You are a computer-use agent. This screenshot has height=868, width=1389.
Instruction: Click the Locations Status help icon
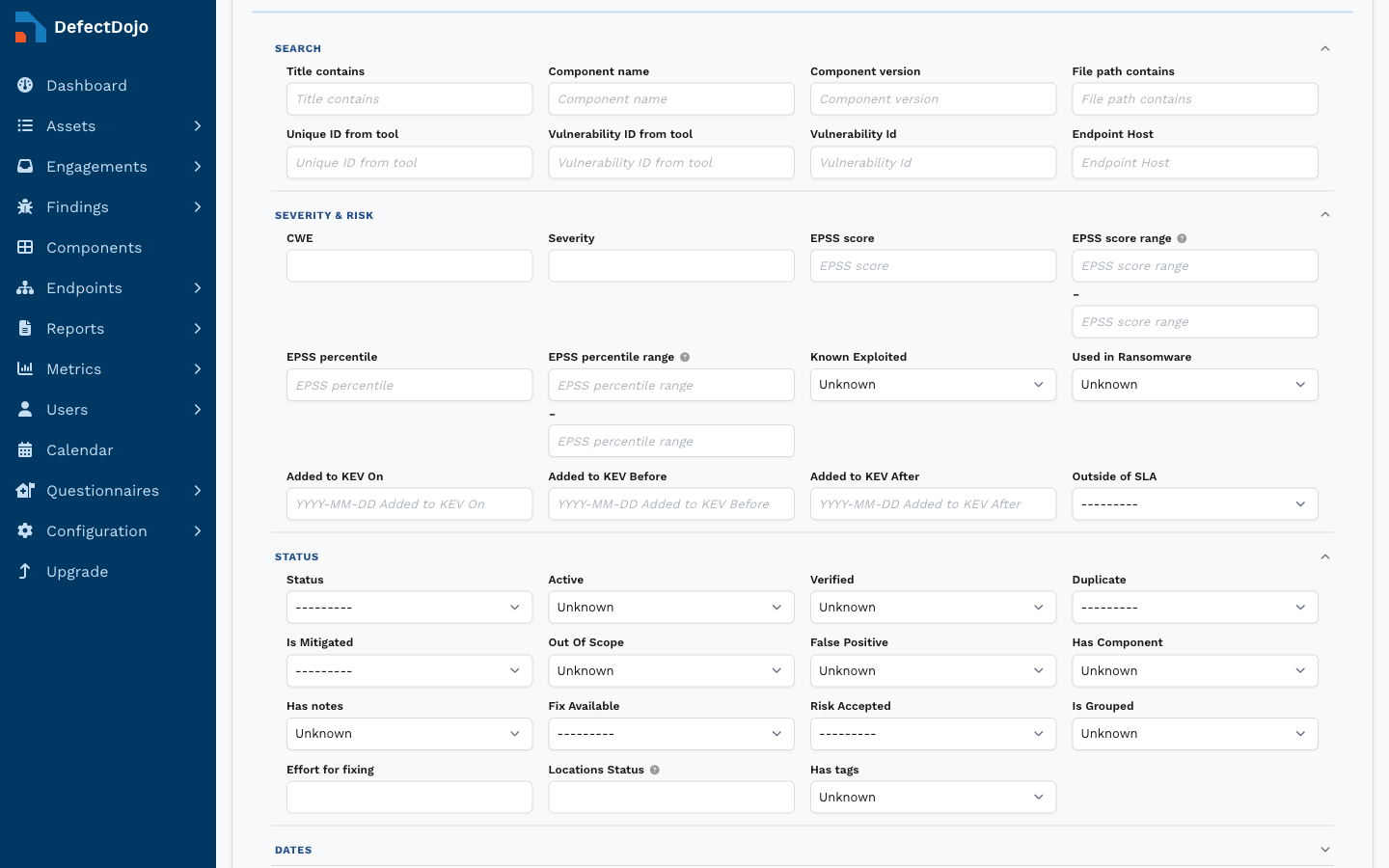click(655, 770)
